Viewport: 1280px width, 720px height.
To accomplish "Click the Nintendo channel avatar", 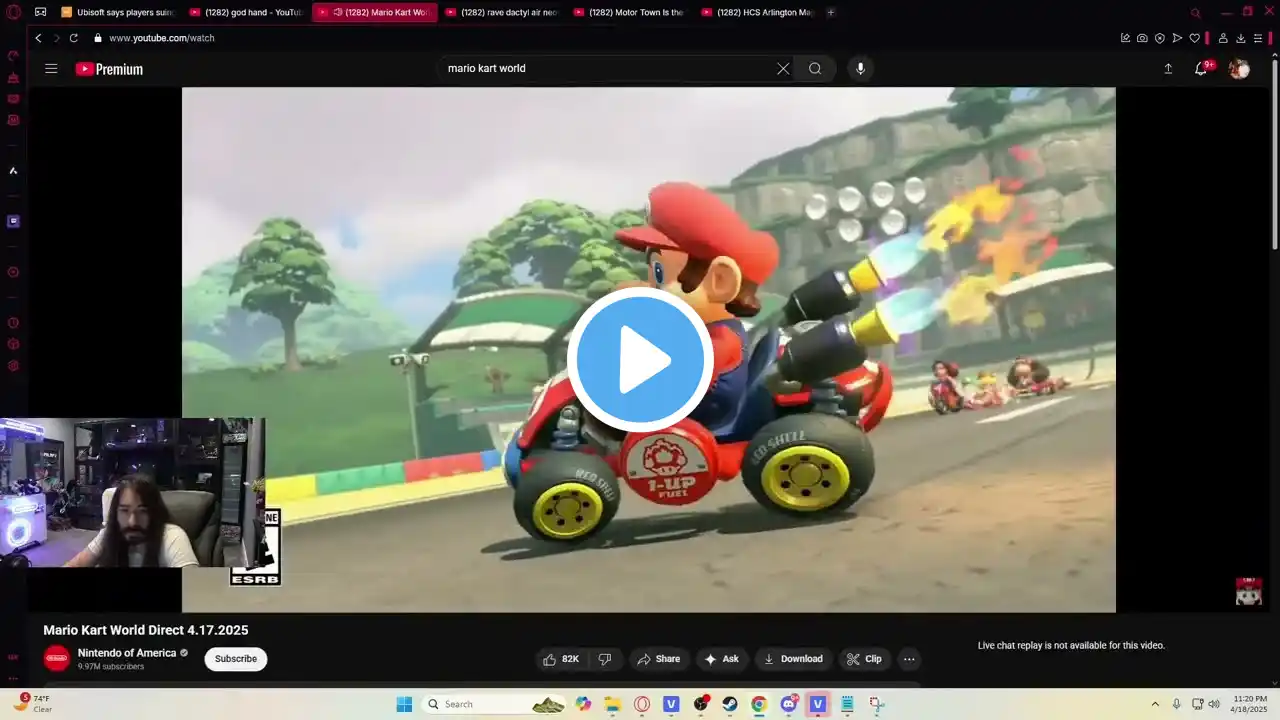I will [57, 658].
